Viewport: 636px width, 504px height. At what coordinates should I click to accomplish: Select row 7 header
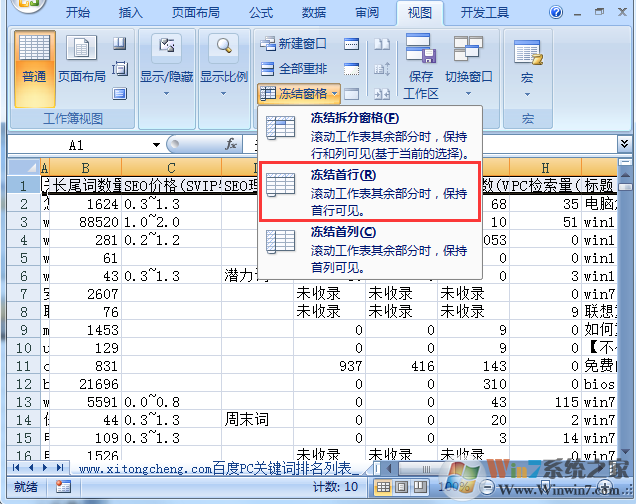coord(24,293)
